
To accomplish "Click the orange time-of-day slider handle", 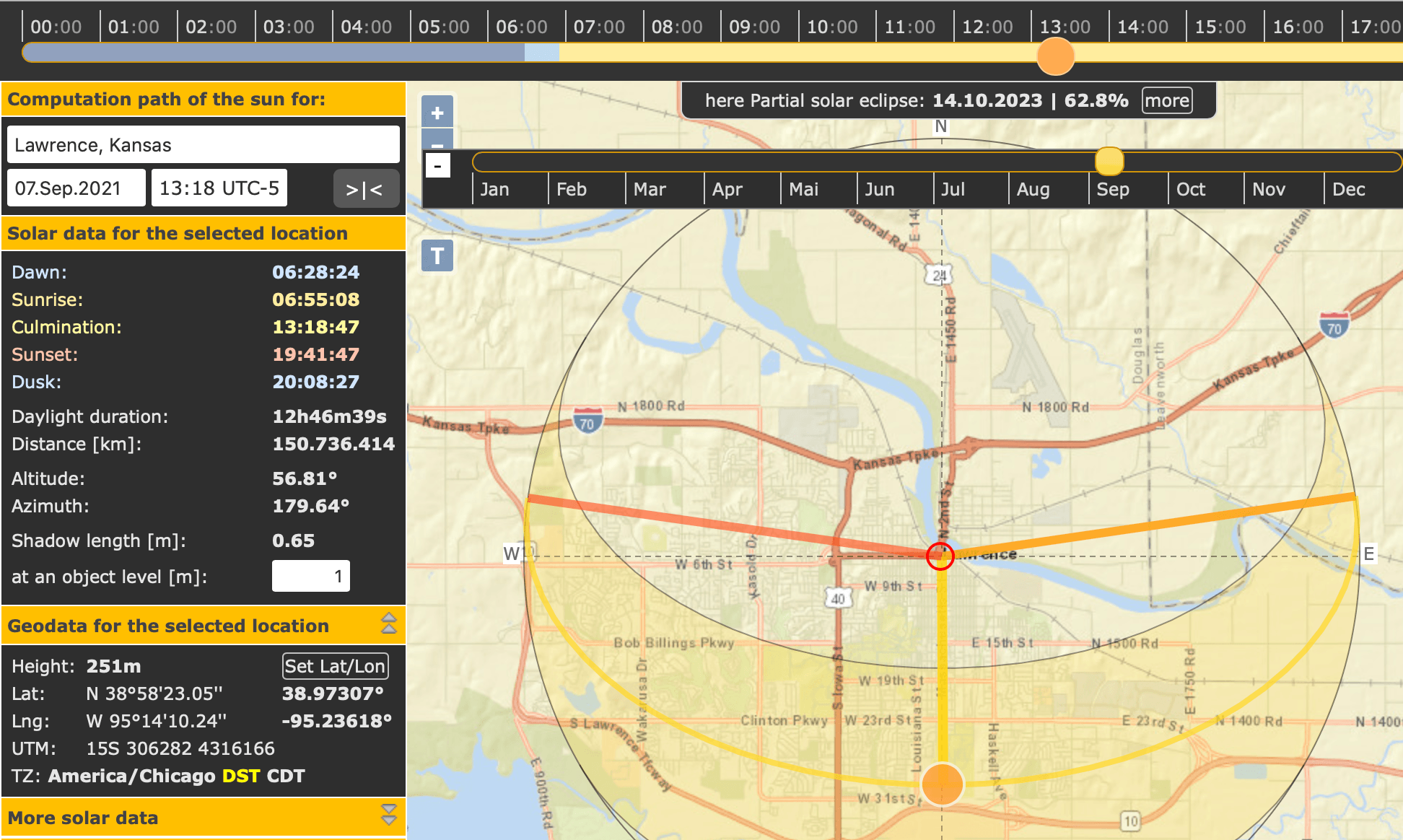I will 1055,56.
